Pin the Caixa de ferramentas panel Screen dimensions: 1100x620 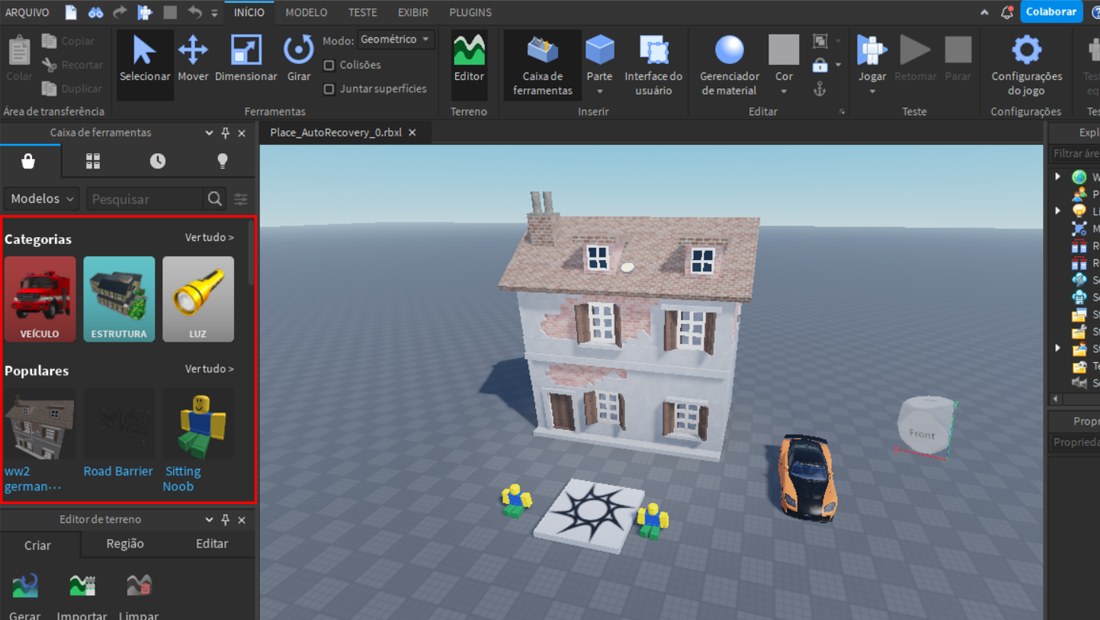[x=225, y=133]
